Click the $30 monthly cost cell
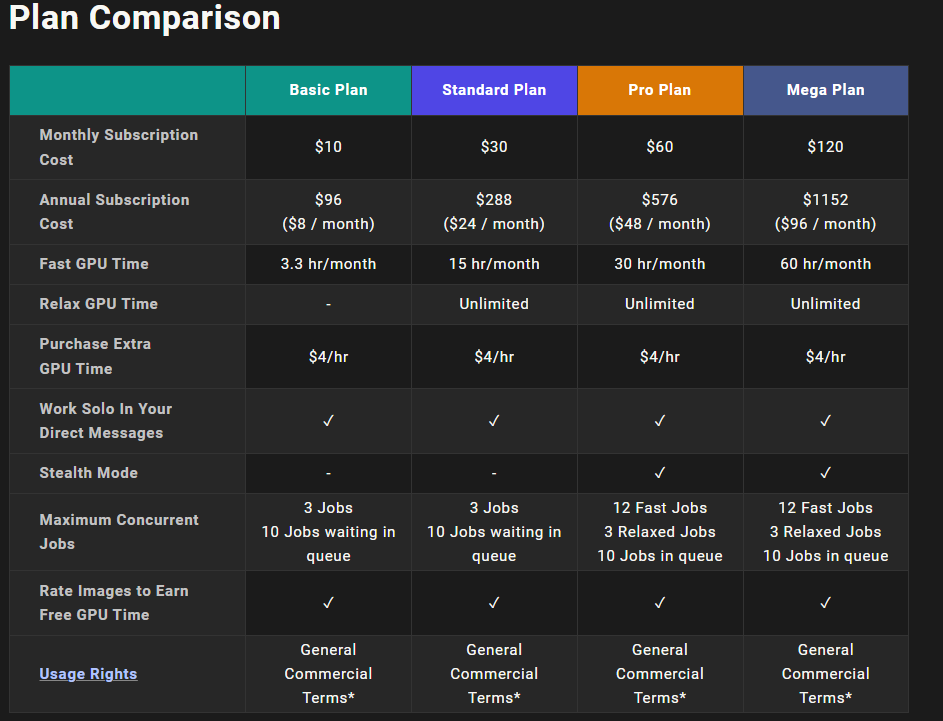Viewport: 943px width, 721px height. pos(494,147)
